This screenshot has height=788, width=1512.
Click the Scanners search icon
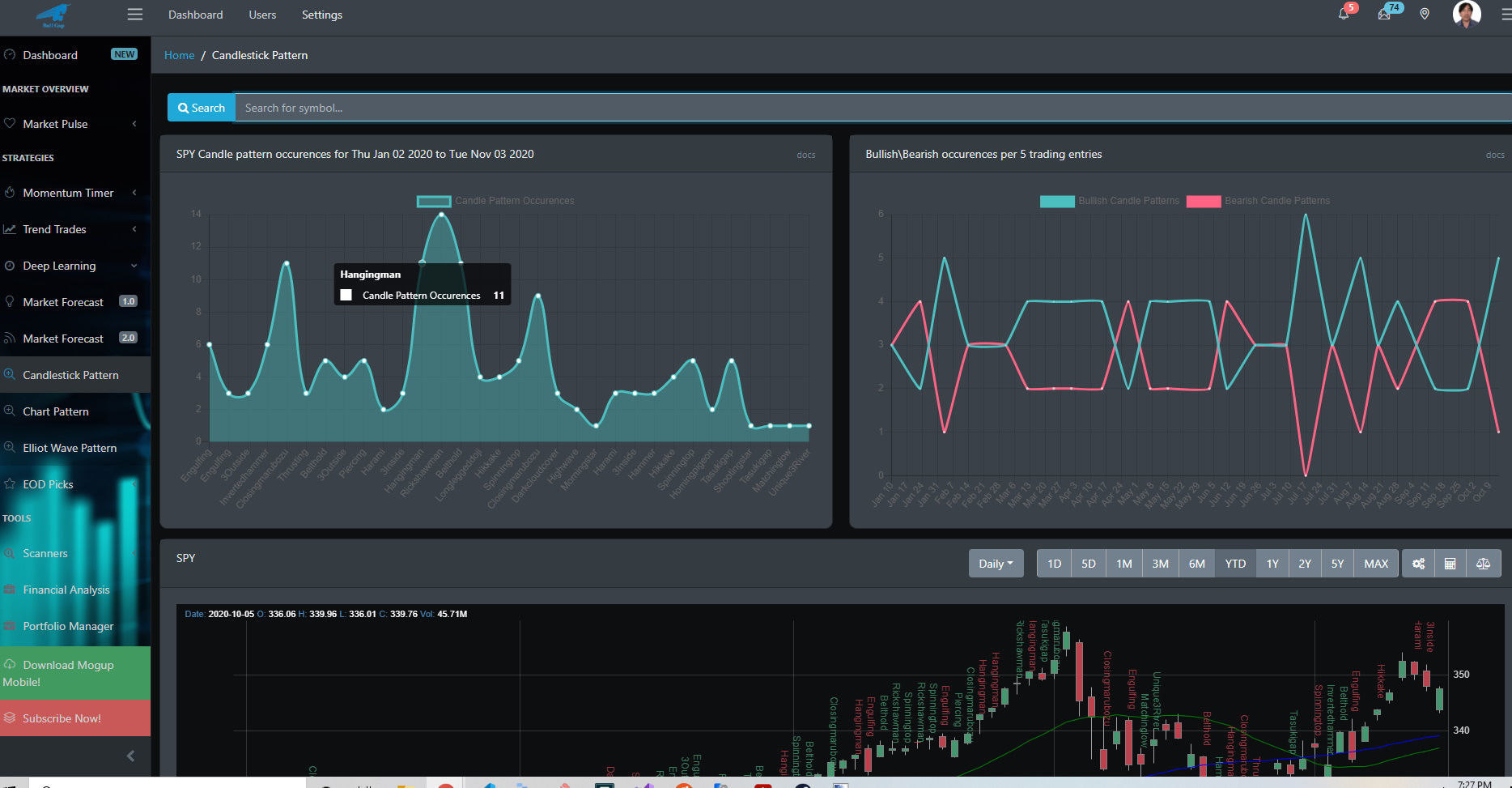10,553
